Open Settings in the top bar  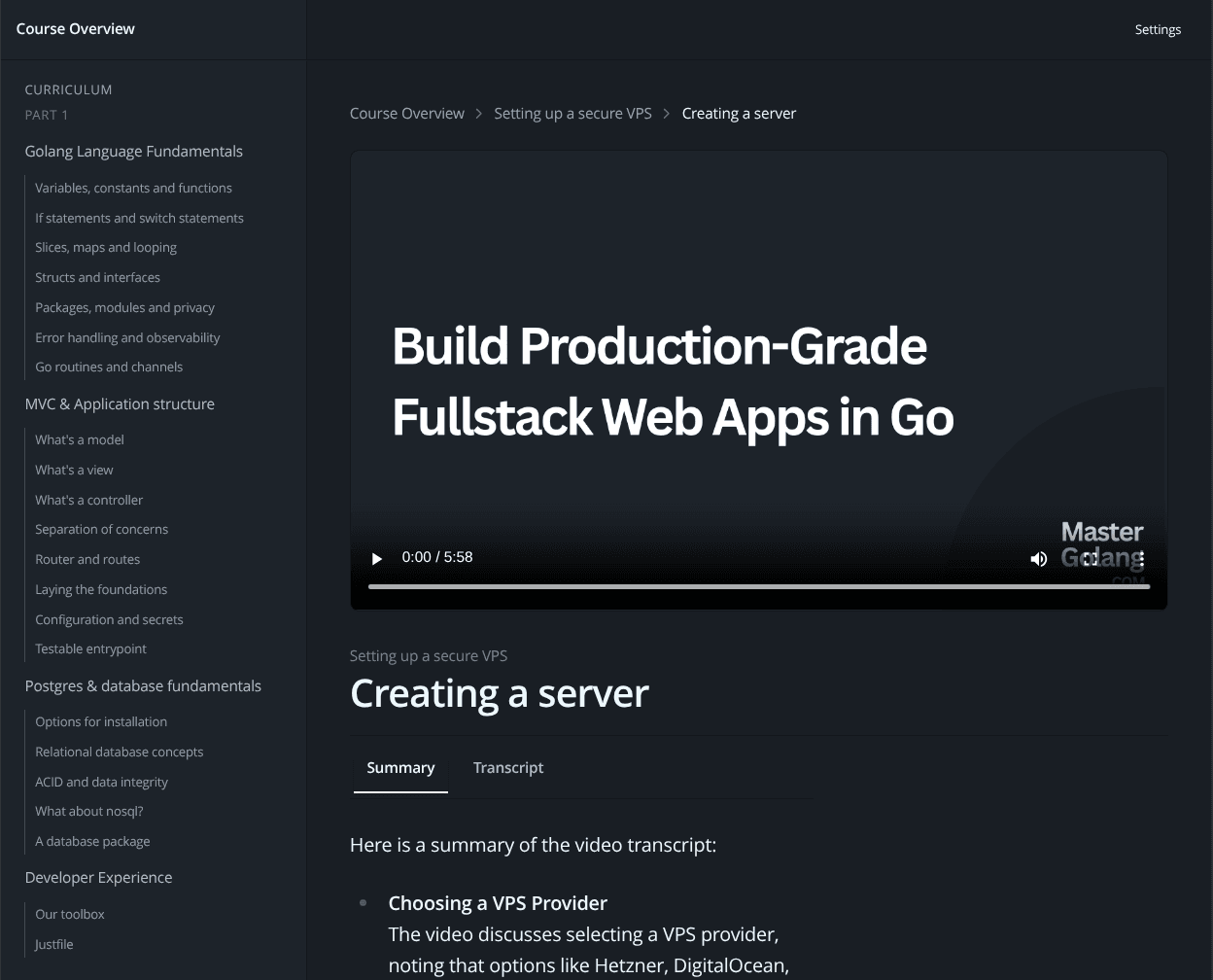tap(1158, 29)
